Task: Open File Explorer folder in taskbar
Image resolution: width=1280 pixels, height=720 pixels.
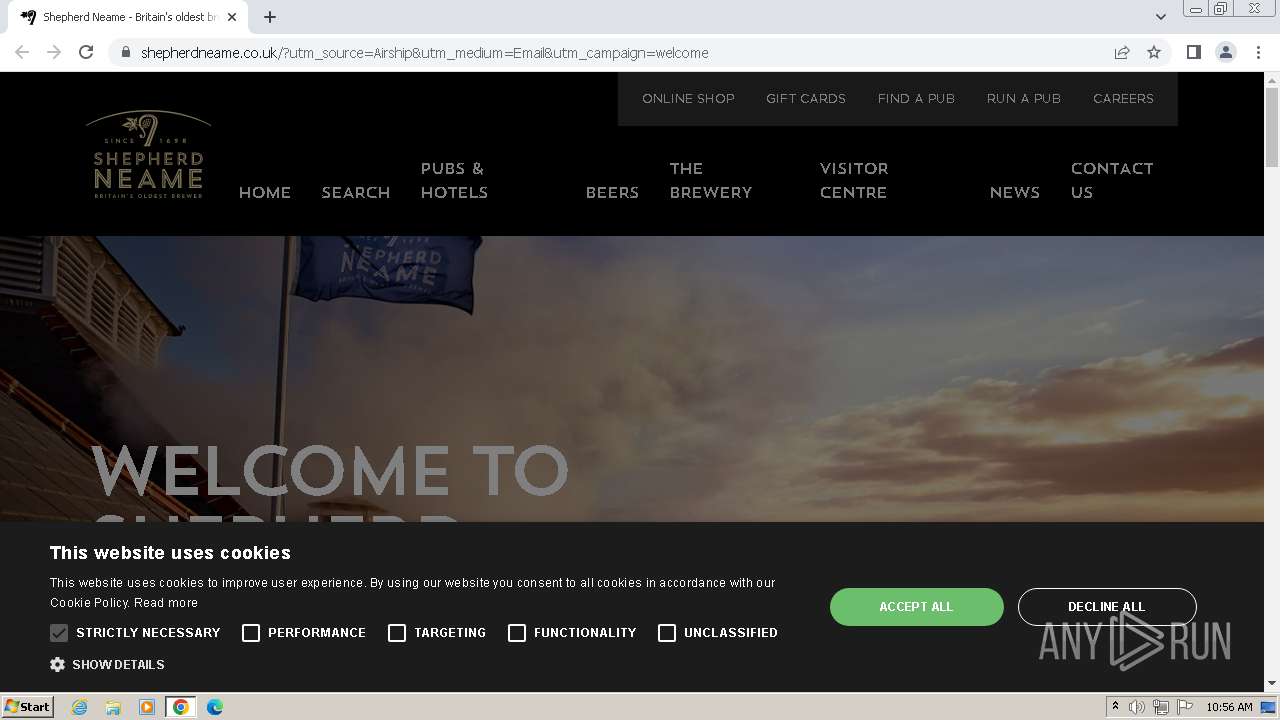Action: click(113, 707)
